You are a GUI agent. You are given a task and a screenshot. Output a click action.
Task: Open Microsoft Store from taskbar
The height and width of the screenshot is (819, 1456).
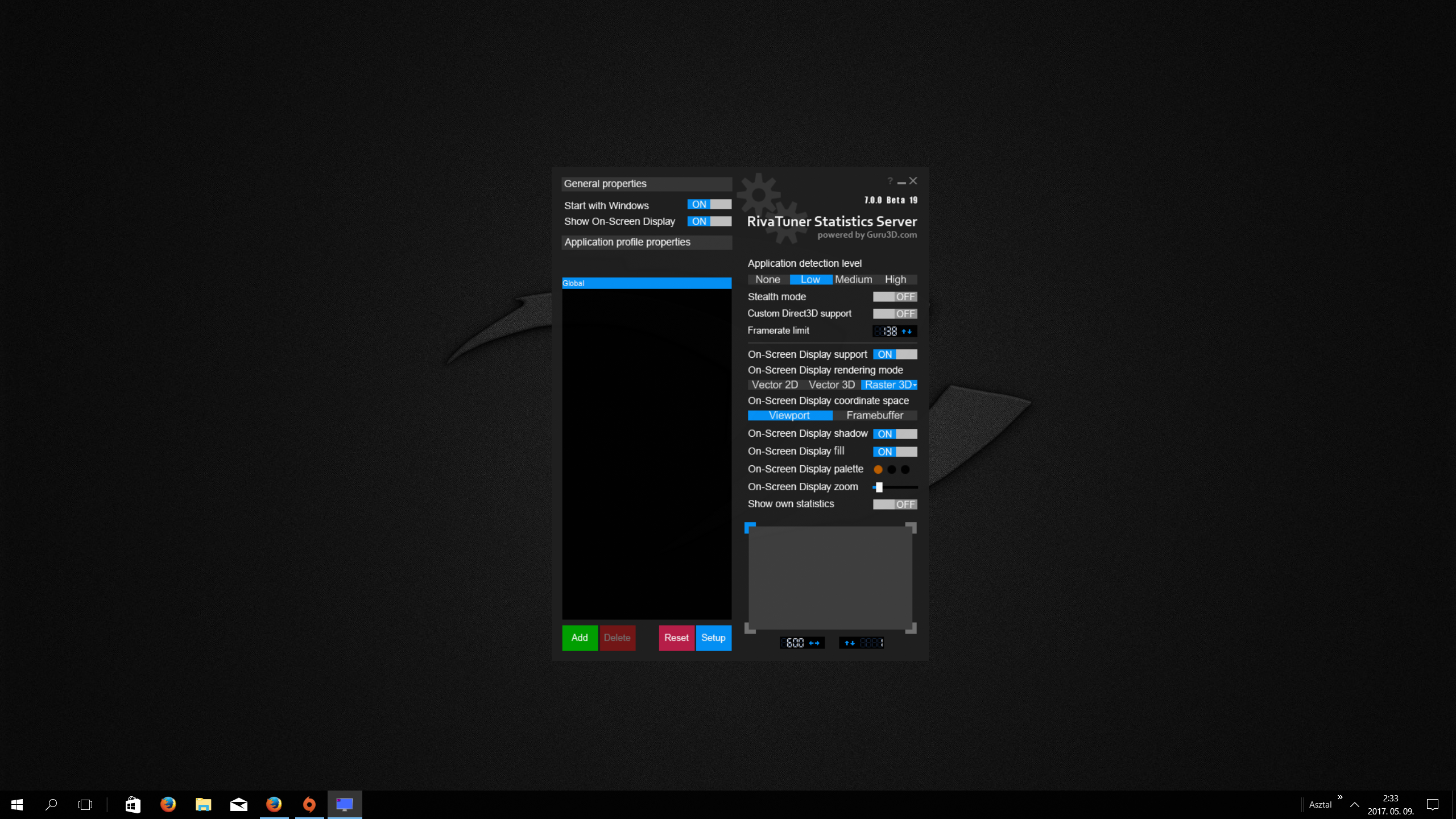click(133, 805)
